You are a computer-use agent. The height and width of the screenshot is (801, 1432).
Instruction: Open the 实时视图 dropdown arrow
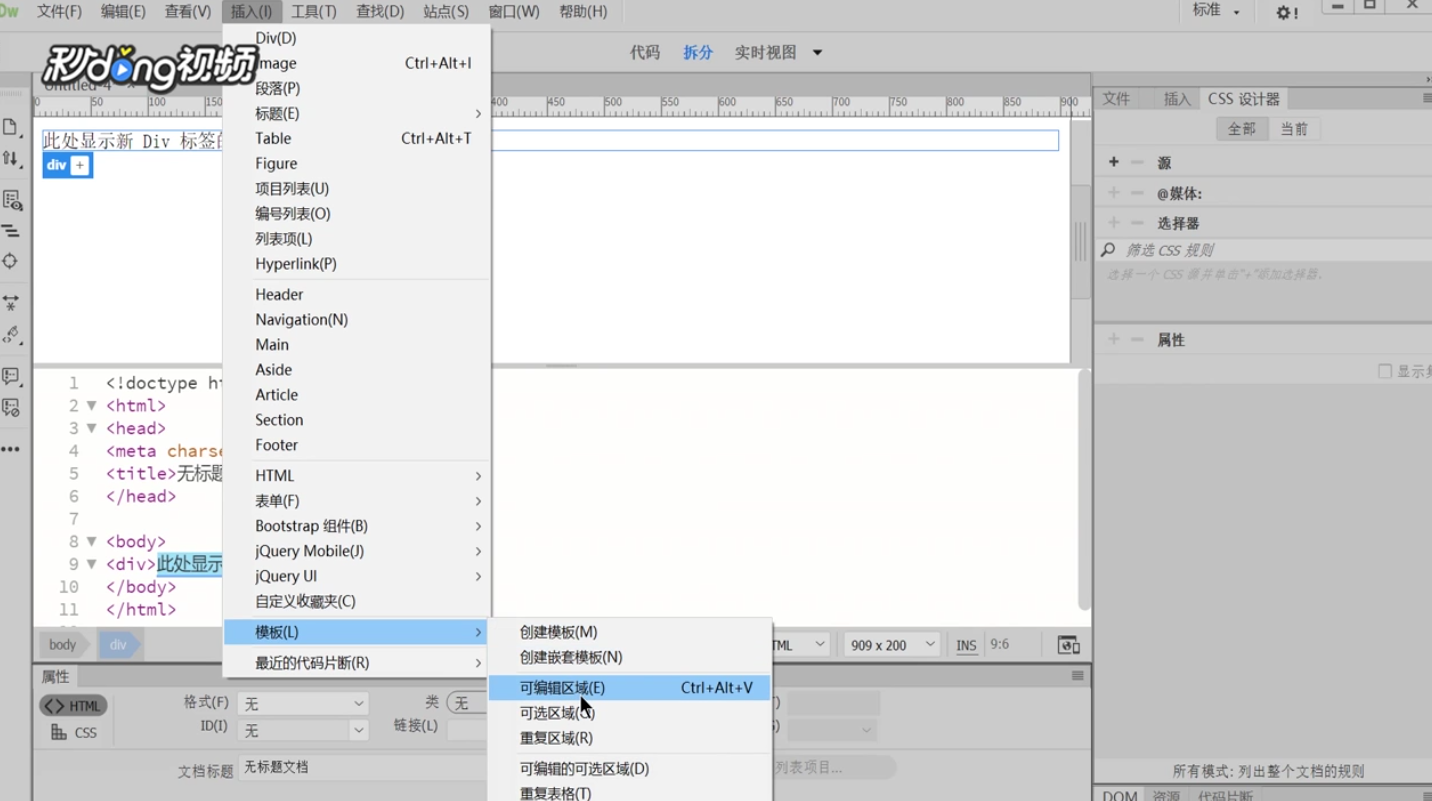pos(818,52)
